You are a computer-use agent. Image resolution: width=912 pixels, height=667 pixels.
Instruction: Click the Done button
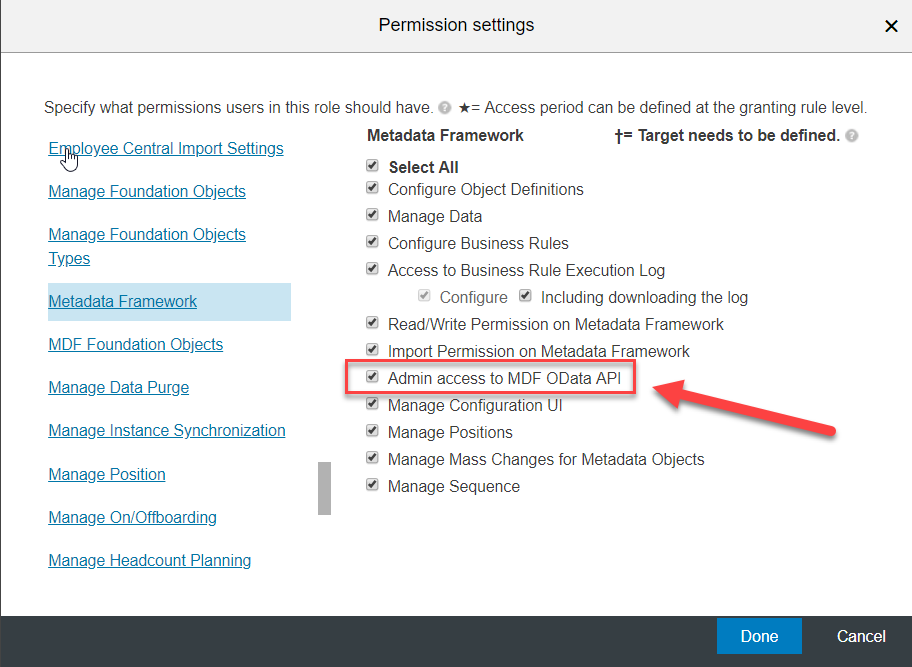point(759,636)
